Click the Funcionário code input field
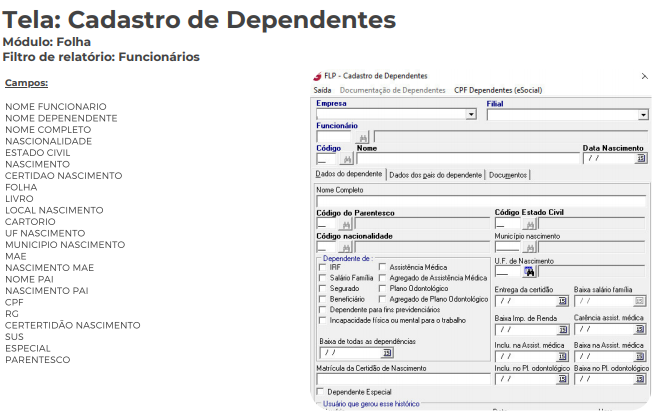 tap(334, 137)
